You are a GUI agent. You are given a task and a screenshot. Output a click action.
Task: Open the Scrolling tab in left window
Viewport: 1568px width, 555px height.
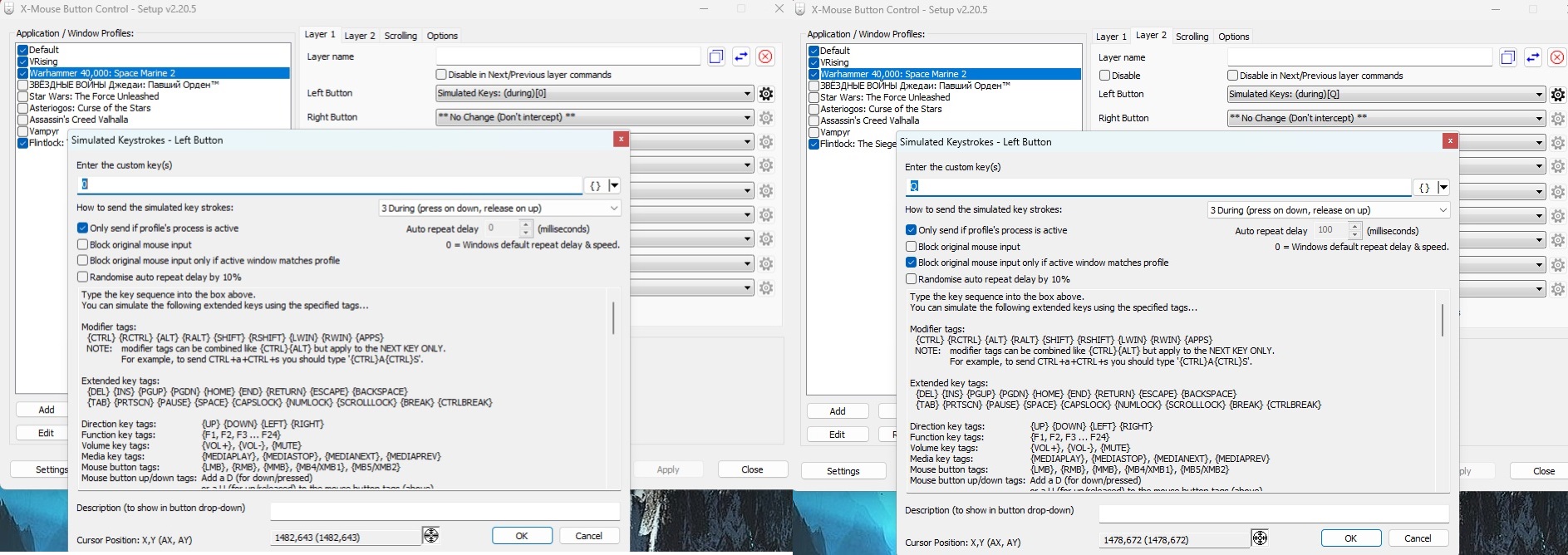[401, 36]
